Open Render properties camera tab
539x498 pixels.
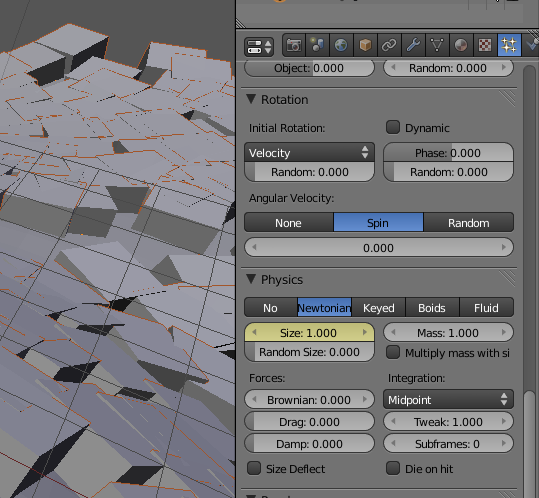[x=294, y=45]
